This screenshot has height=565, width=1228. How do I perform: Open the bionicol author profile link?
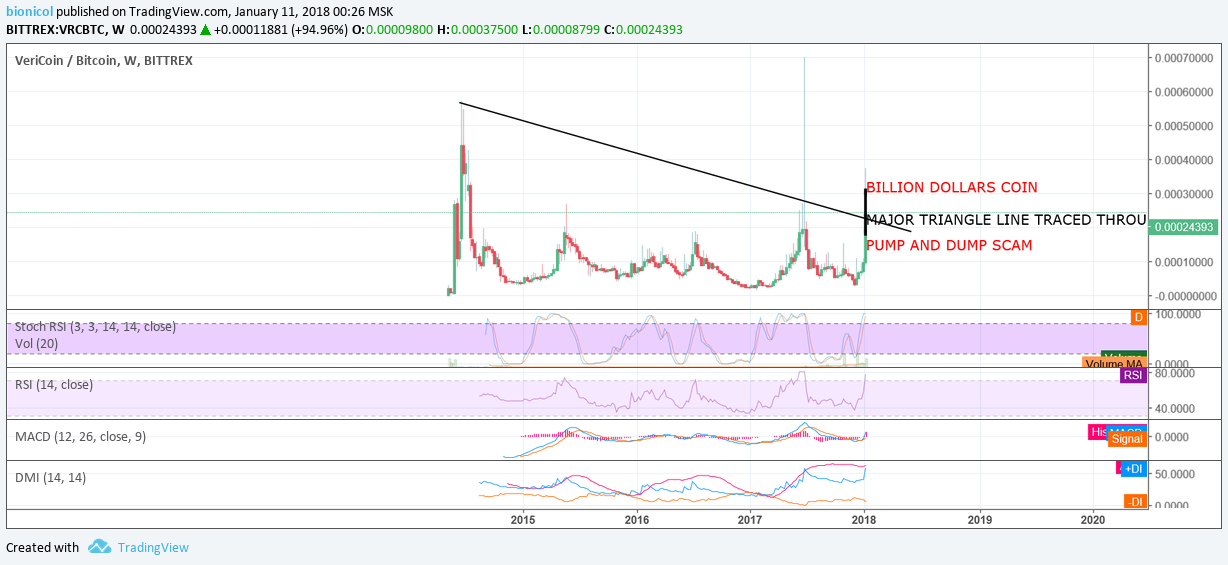tap(28, 12)
